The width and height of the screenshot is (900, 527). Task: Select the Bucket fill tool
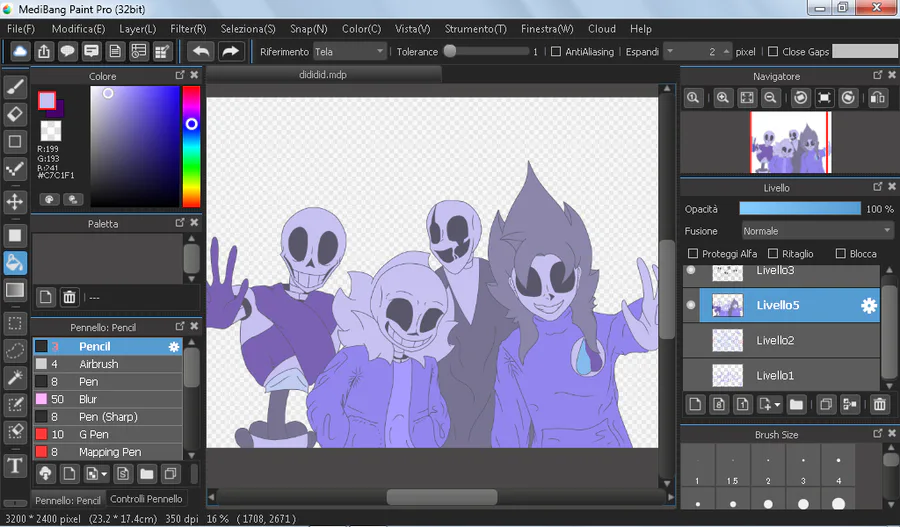coord(15,263)
